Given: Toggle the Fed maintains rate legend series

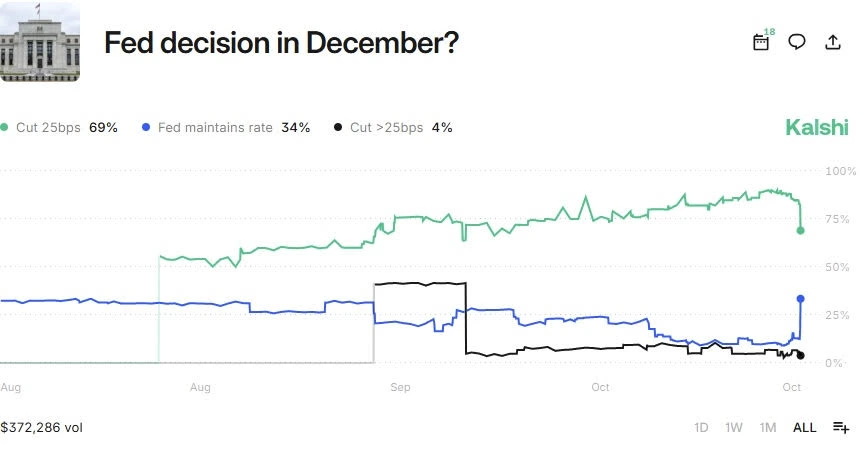Looking at the screenshot, I should 226,128.
